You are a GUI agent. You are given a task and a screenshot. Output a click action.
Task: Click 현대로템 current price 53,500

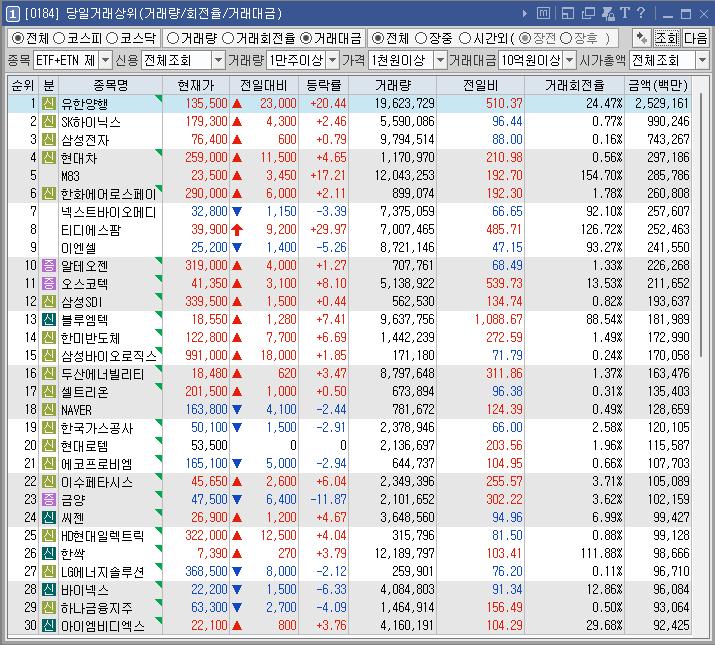click(209, 445)
